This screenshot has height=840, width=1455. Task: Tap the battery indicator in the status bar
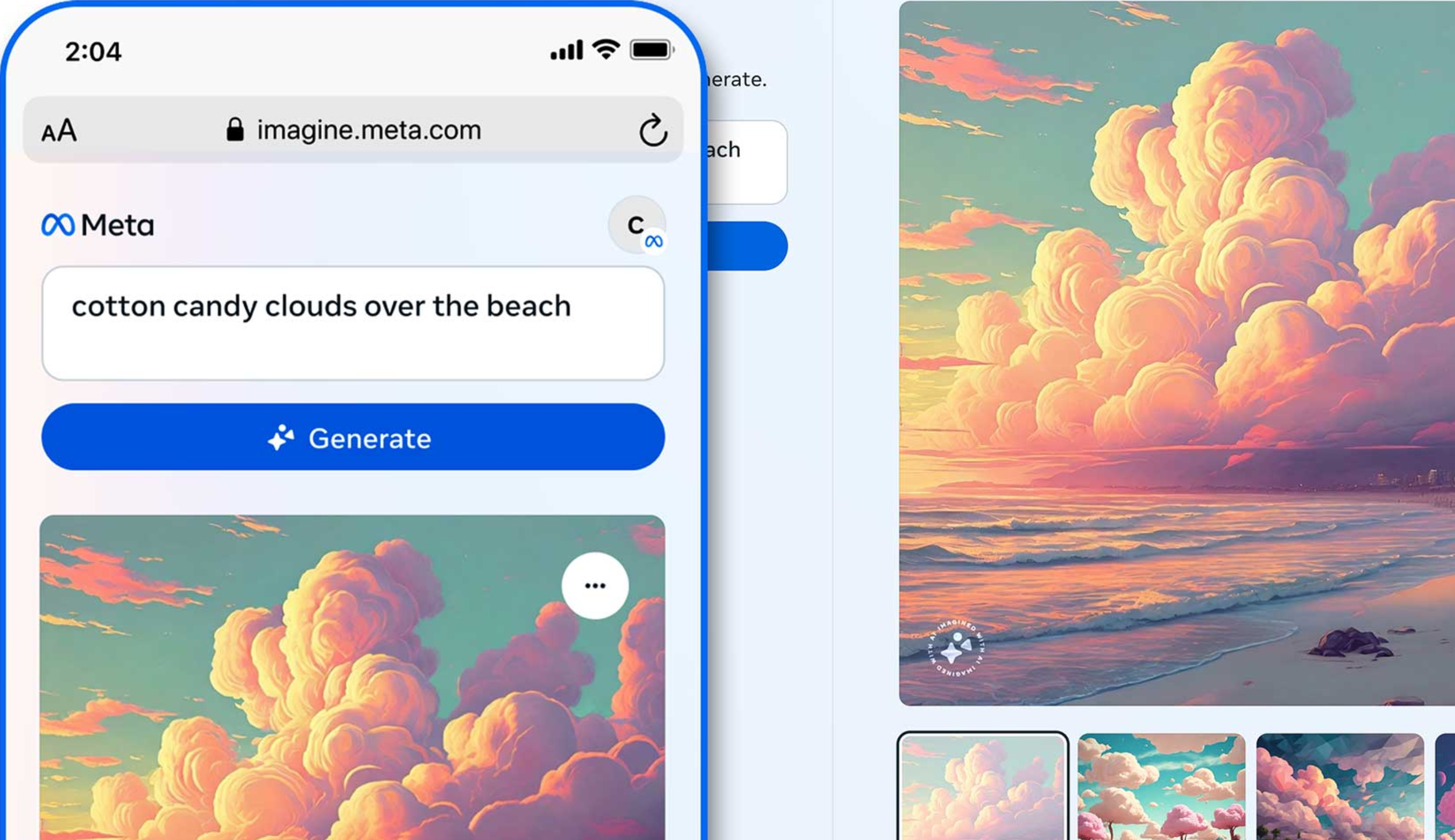click(x=651, y=51)
